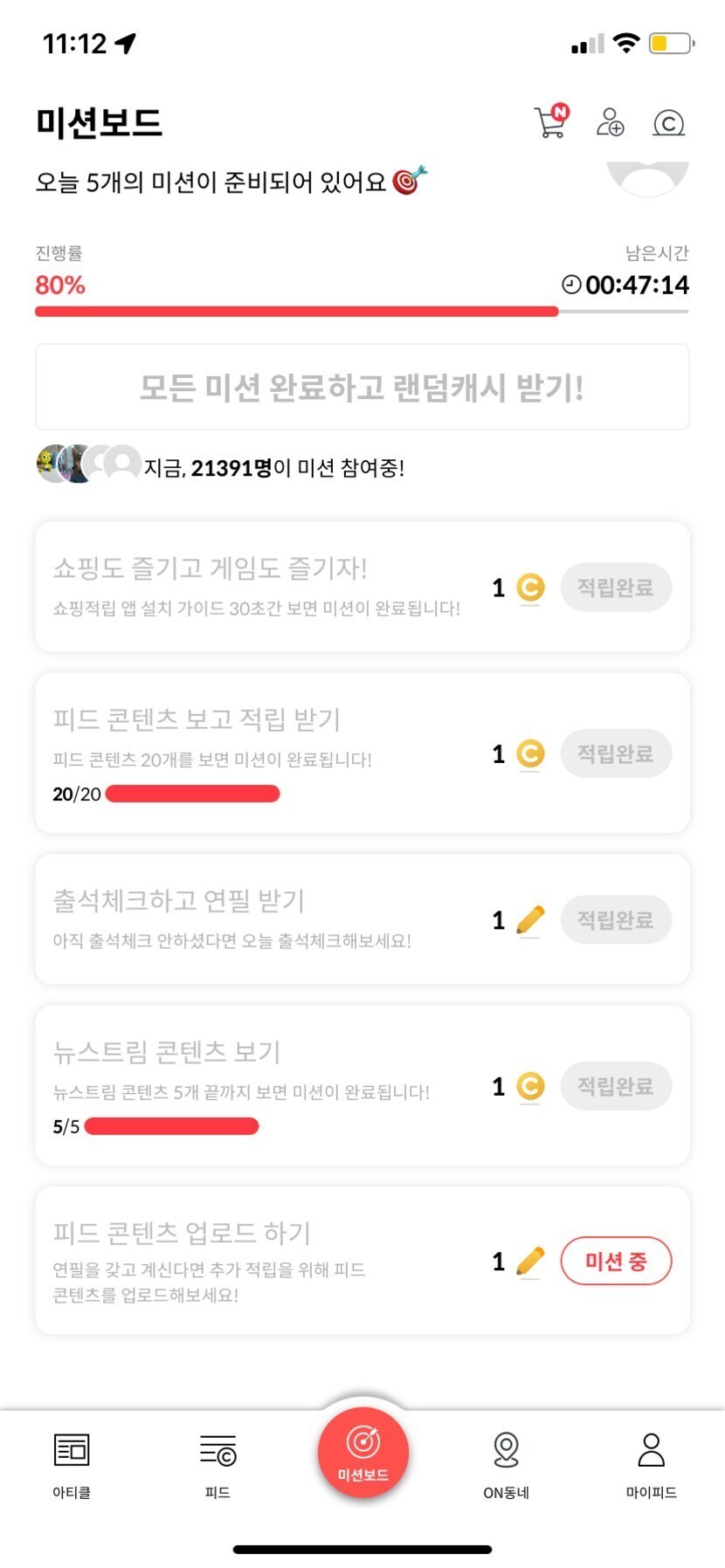This screenshot has height=1568, width=725.
Task: Tap the profile avatar thumbnail
Action: [x=647, y=177]
